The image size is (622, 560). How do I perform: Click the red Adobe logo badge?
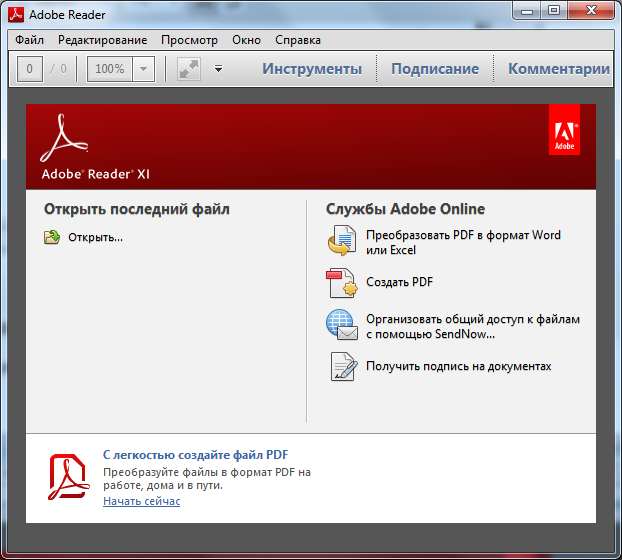pyautogui.click(x=564, y=130)
